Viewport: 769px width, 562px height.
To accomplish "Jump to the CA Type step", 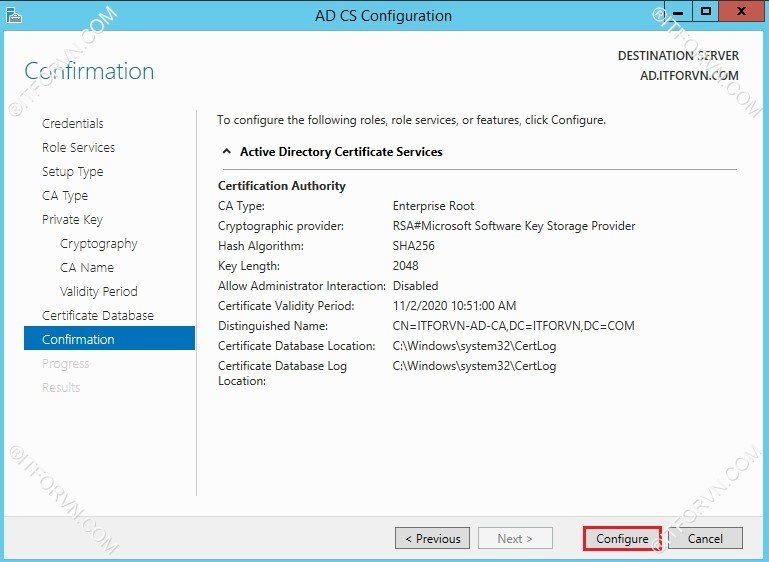I will point(65,195).
